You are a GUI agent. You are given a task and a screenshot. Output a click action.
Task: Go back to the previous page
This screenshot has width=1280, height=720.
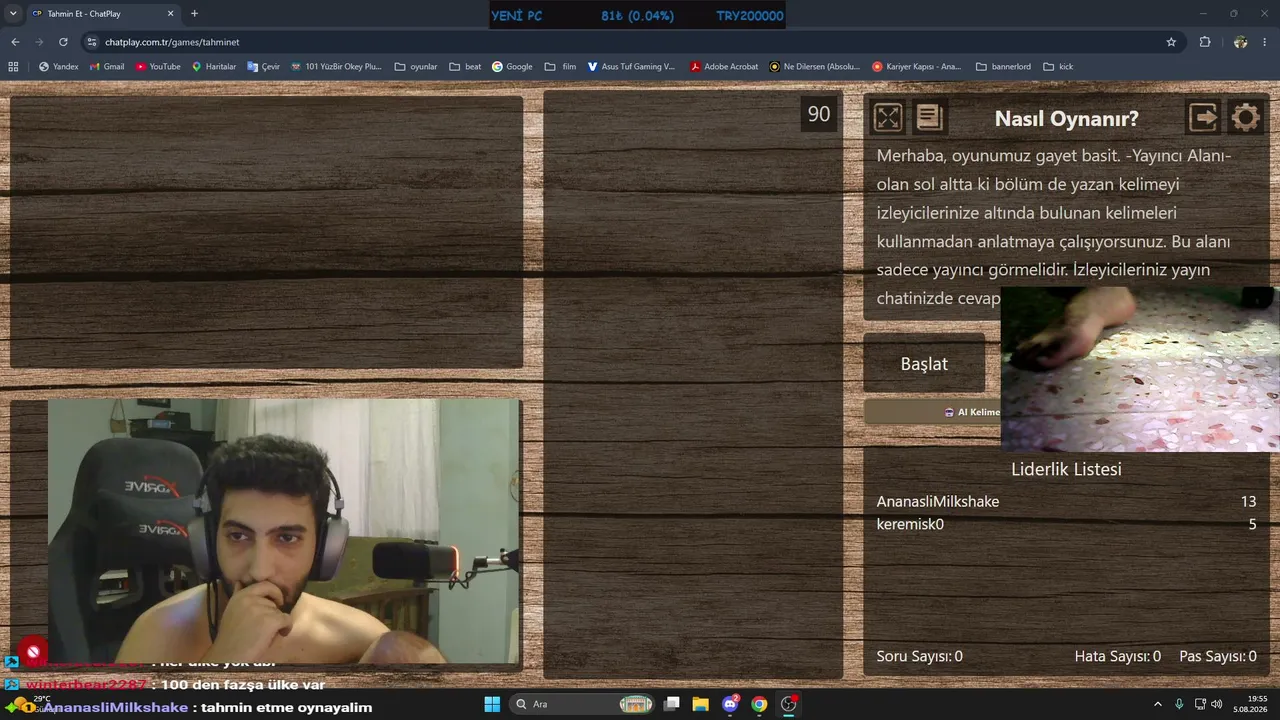[x=15, y=42]
